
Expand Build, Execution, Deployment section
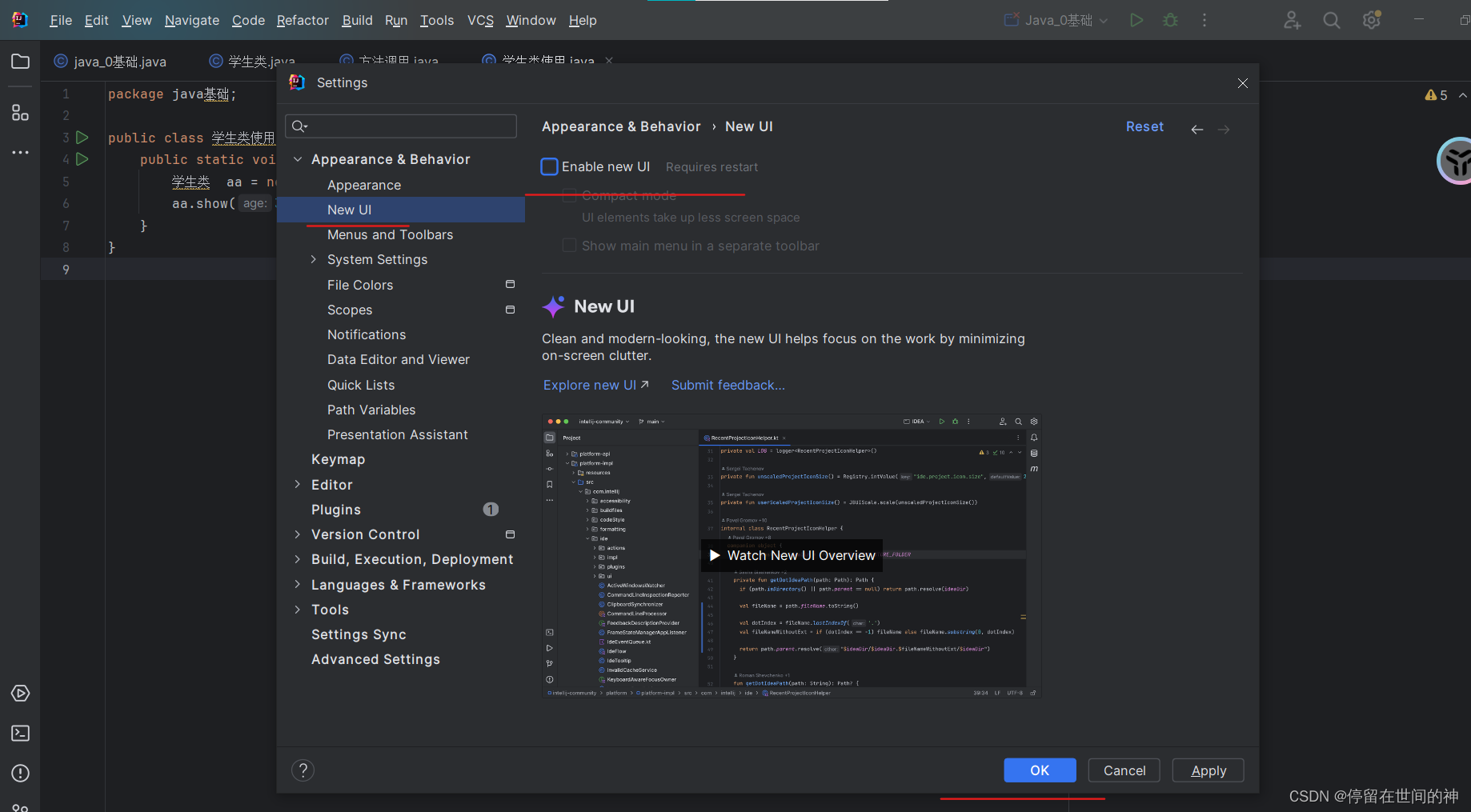tap(298, 559)
